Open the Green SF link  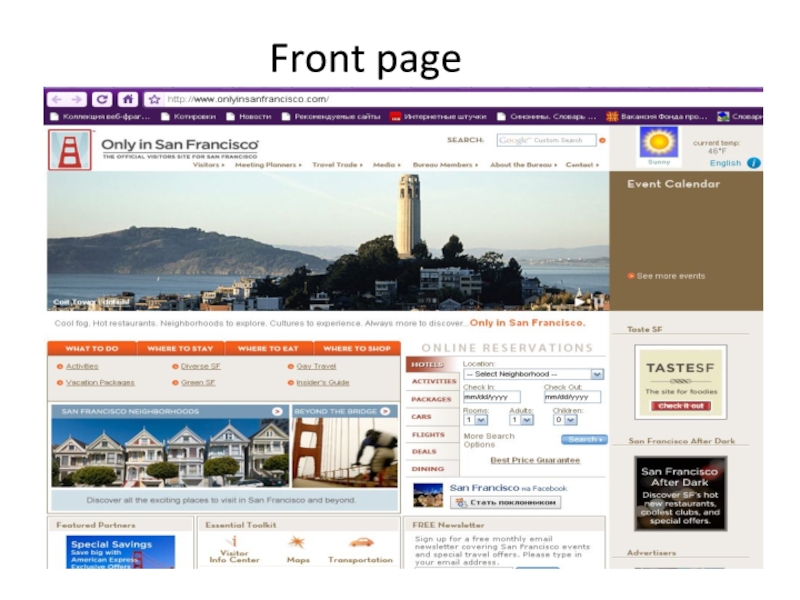(198, 383)
